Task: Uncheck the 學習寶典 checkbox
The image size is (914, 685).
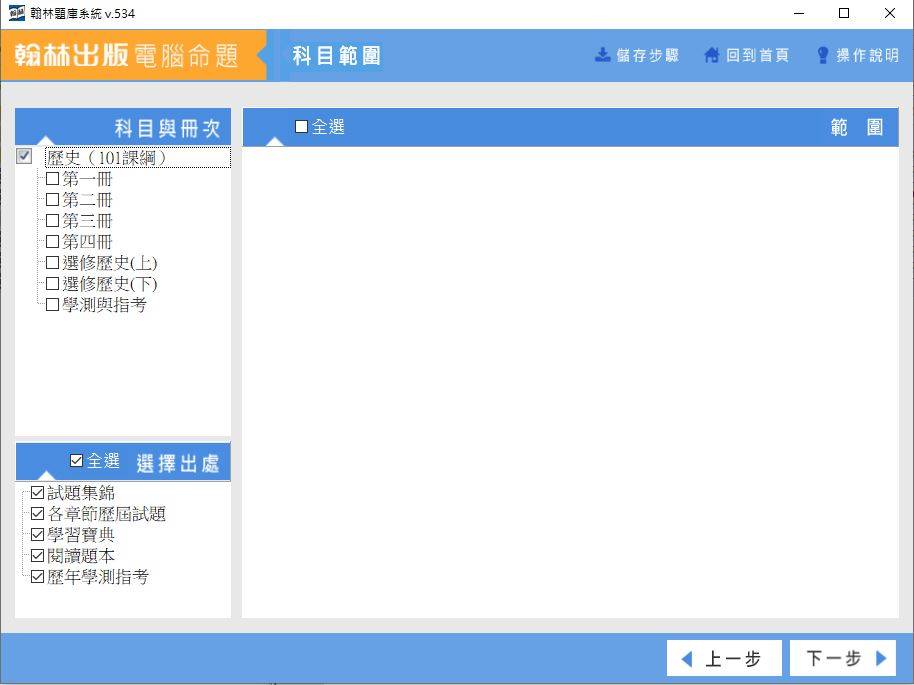Action: [37, 535]
